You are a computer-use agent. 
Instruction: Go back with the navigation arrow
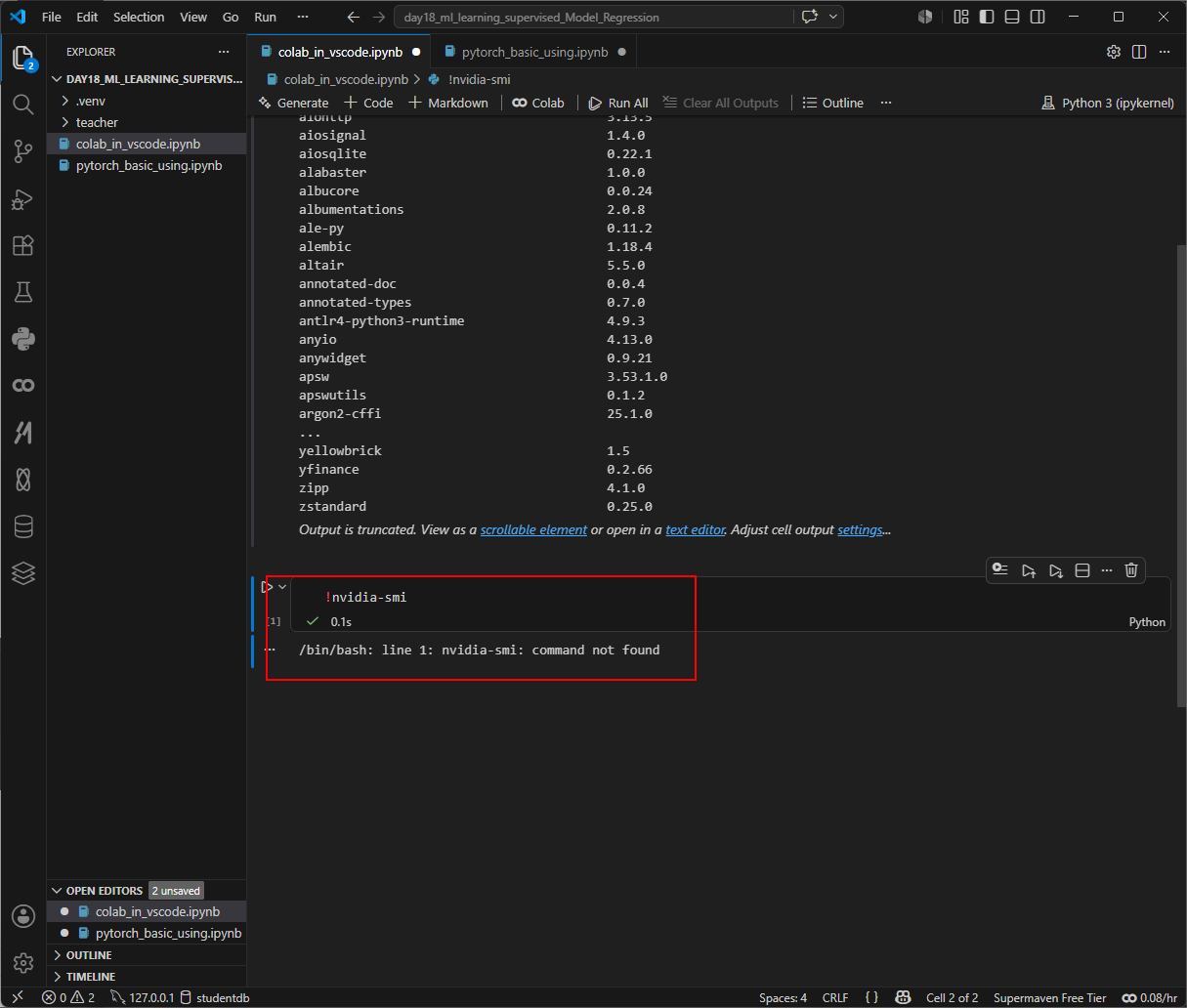point(354,17)
